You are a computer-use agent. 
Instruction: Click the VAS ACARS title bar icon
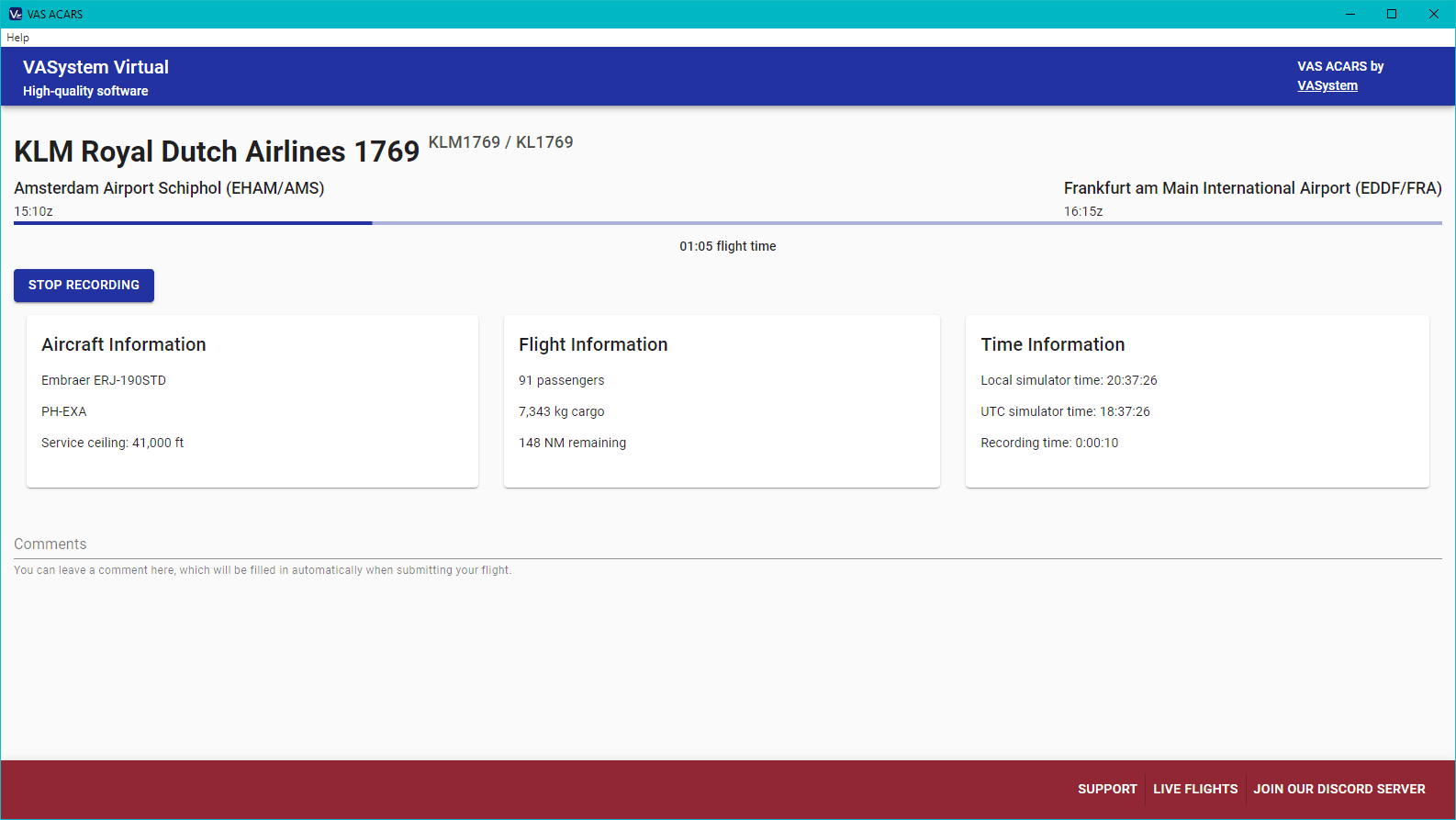(15, 14)
